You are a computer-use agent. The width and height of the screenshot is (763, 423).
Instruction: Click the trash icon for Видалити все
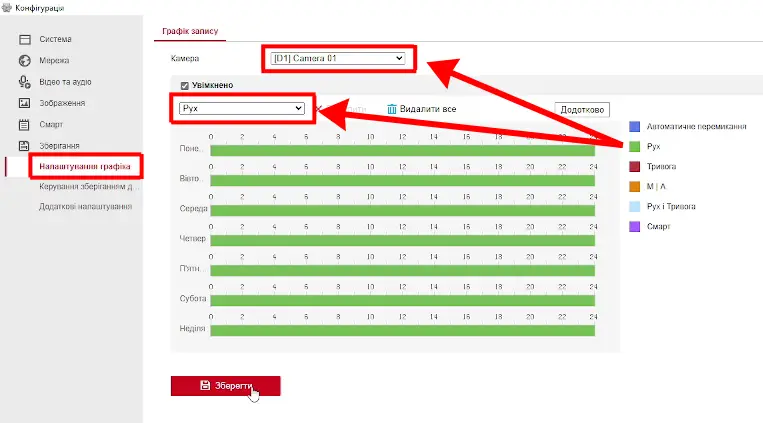(393, 108)
